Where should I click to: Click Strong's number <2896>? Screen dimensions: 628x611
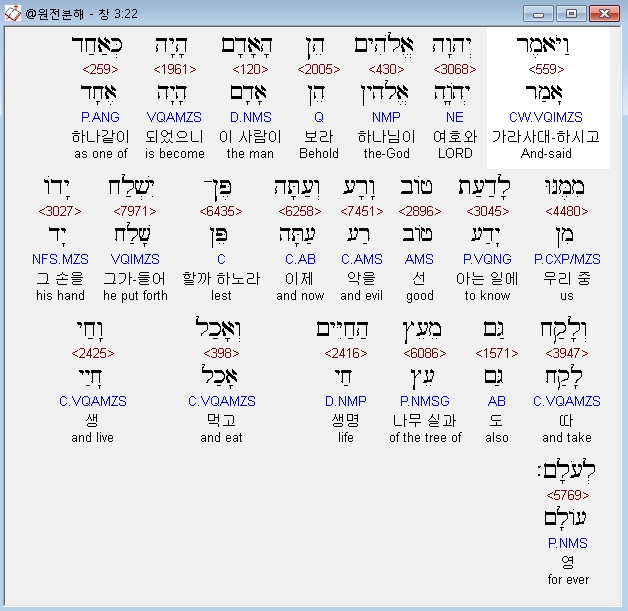tap(419, 211)
